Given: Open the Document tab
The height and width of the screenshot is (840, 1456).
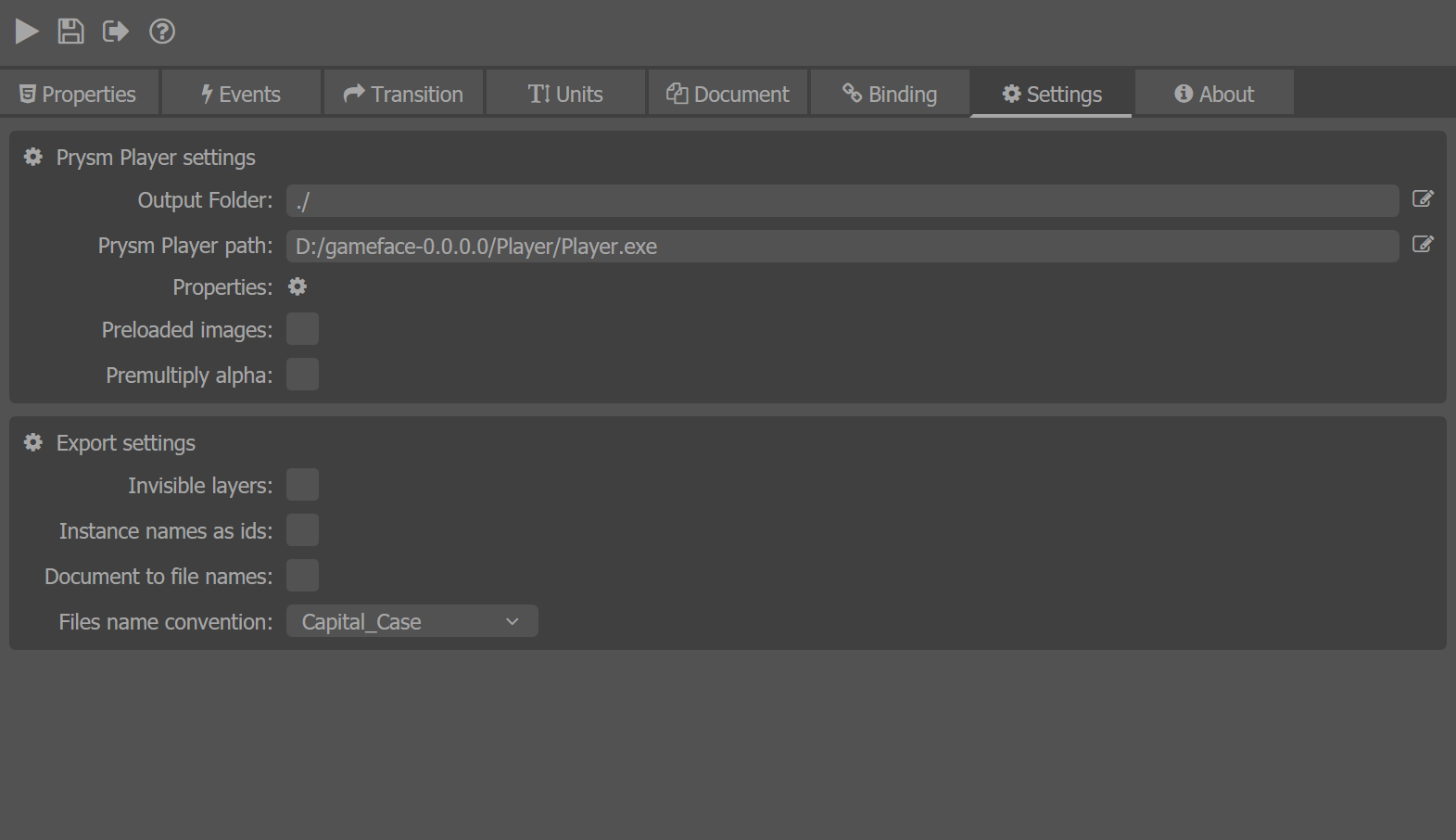Looking at the screenshot, I should tap(728, 94).
